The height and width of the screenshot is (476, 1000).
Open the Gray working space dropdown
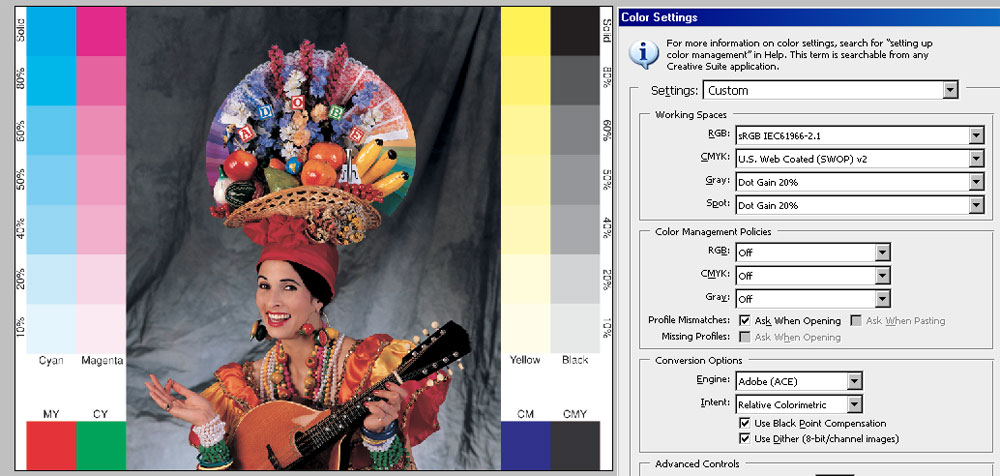[860, 182]
